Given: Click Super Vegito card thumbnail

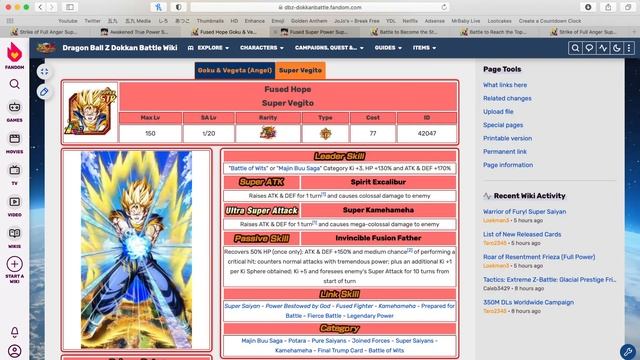Looking at the screenshot, I should [x=90, y=112].
